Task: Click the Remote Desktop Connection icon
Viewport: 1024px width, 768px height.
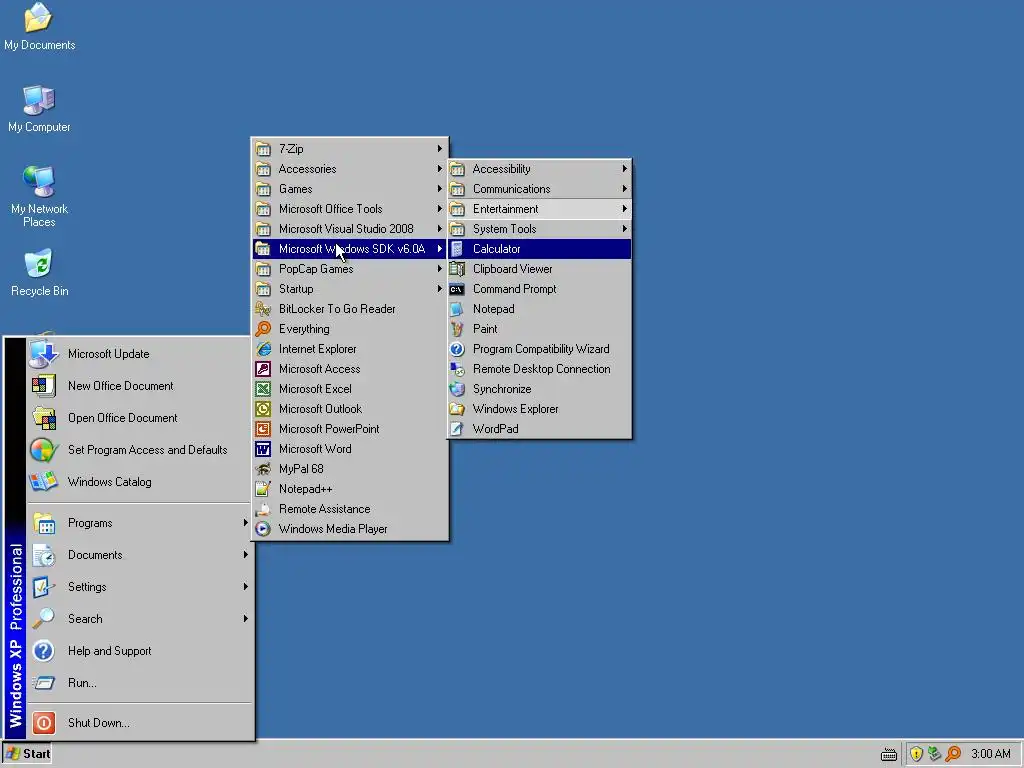Action: (x=457, y=369)
